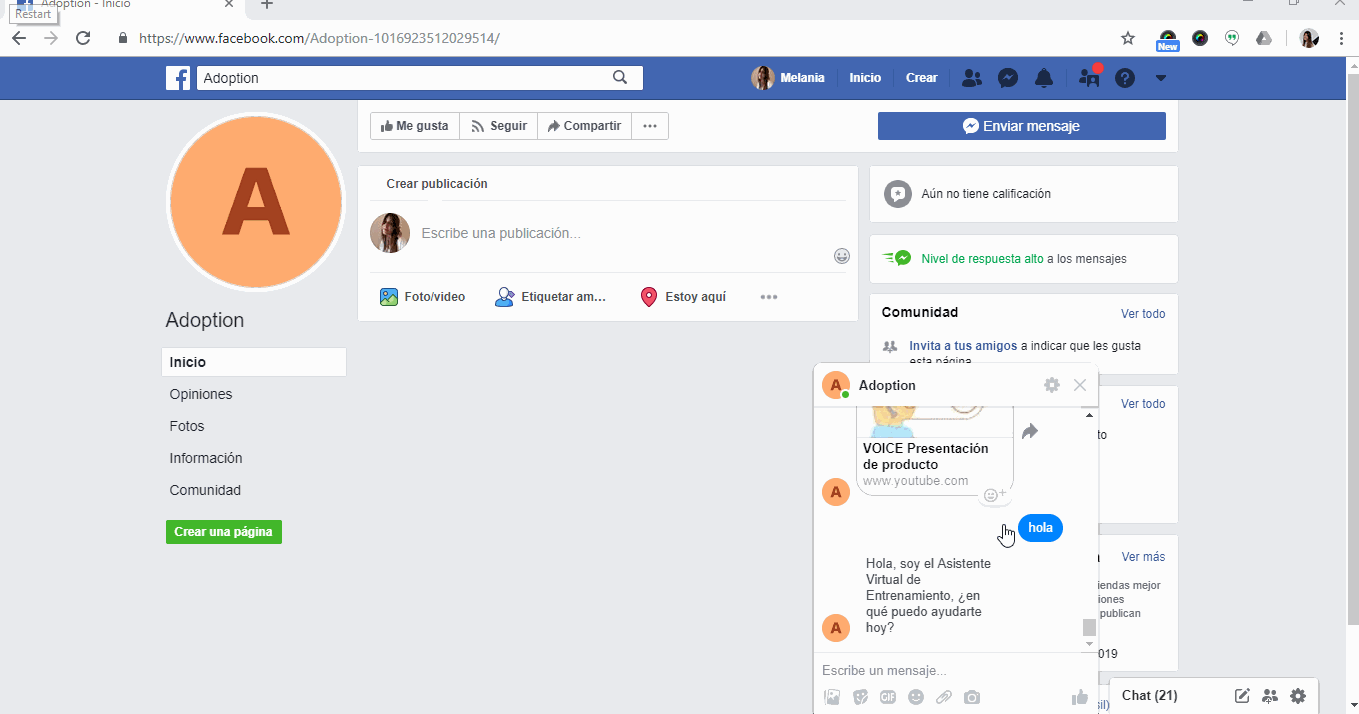This screenshot has width=1359, height=714.
Task: Send a thumbs-up like in the chat
Action: coord(1079,698)
